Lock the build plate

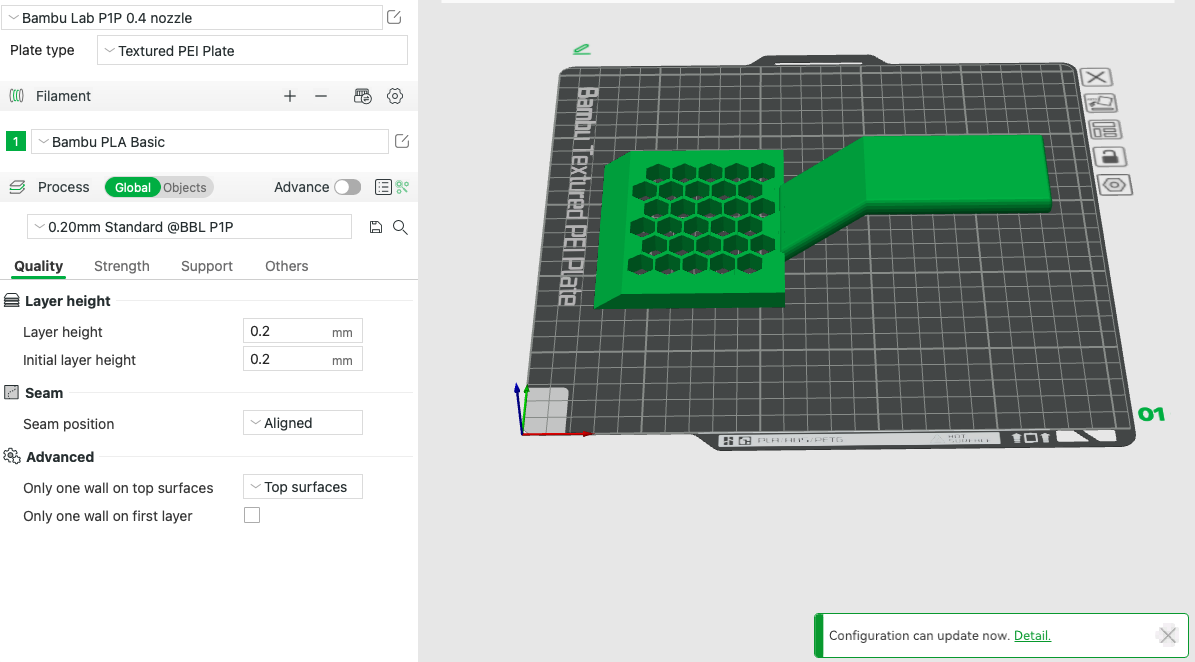click(1110, 157)
